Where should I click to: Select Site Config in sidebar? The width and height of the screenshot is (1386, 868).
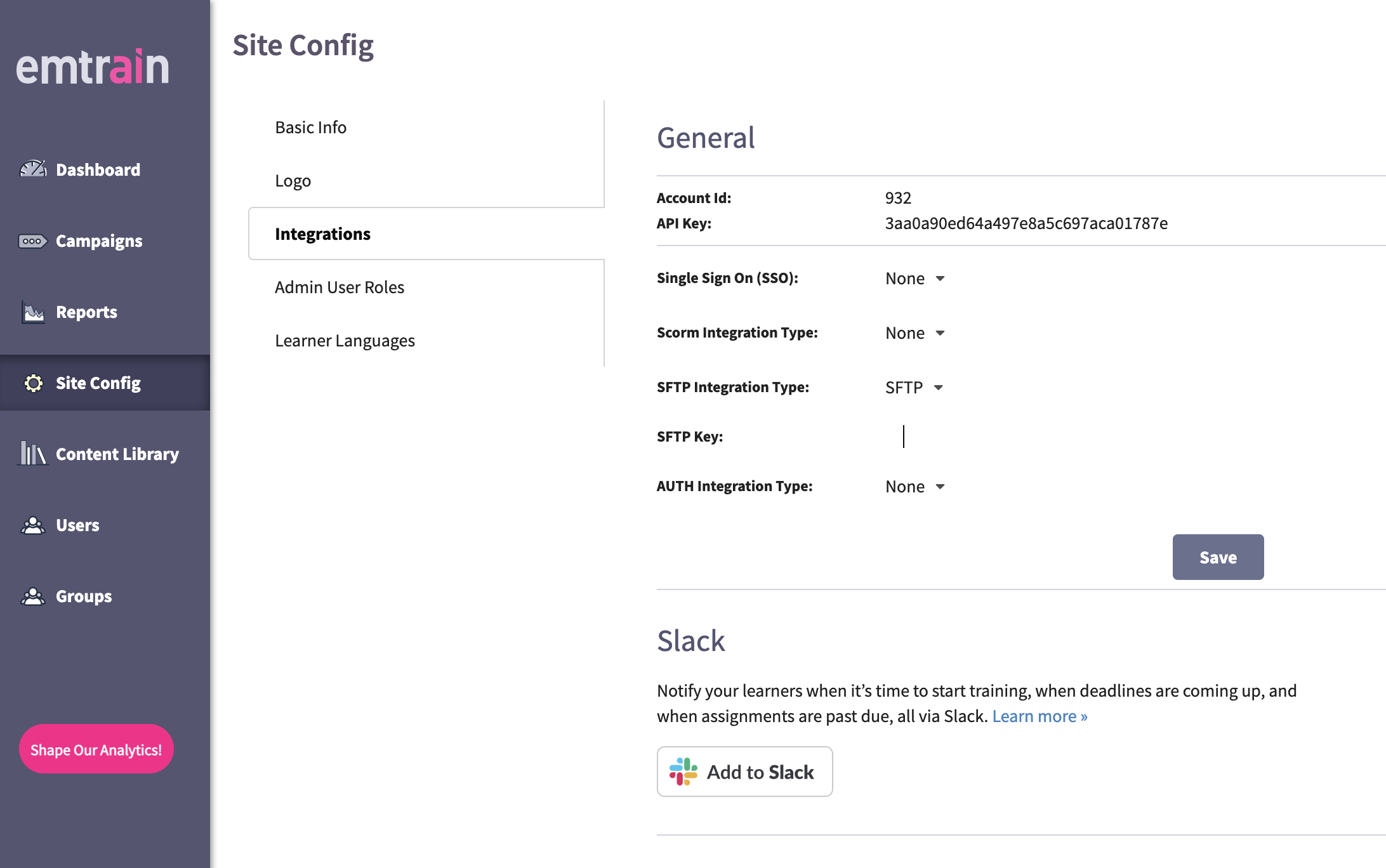pyautogui.click(x=105, y=383)
